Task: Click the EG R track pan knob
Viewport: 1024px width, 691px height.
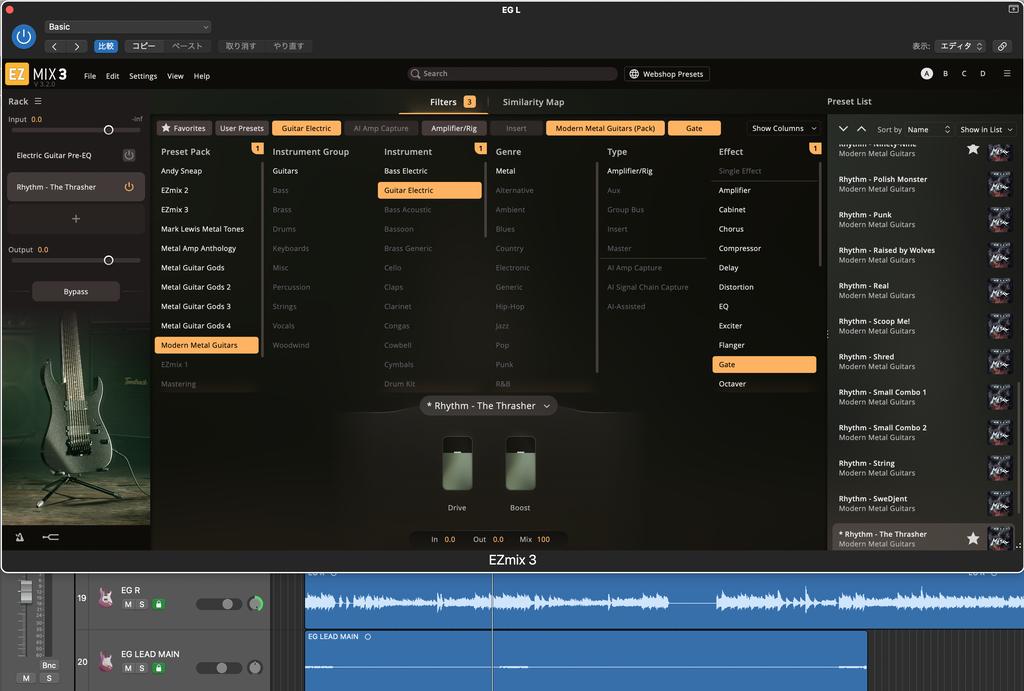Action: coord(255,603)
